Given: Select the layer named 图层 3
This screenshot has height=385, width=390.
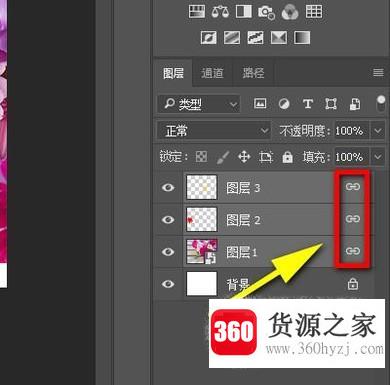Looking at the screenshot, I should pyautogui.click(x=243, y=188).
